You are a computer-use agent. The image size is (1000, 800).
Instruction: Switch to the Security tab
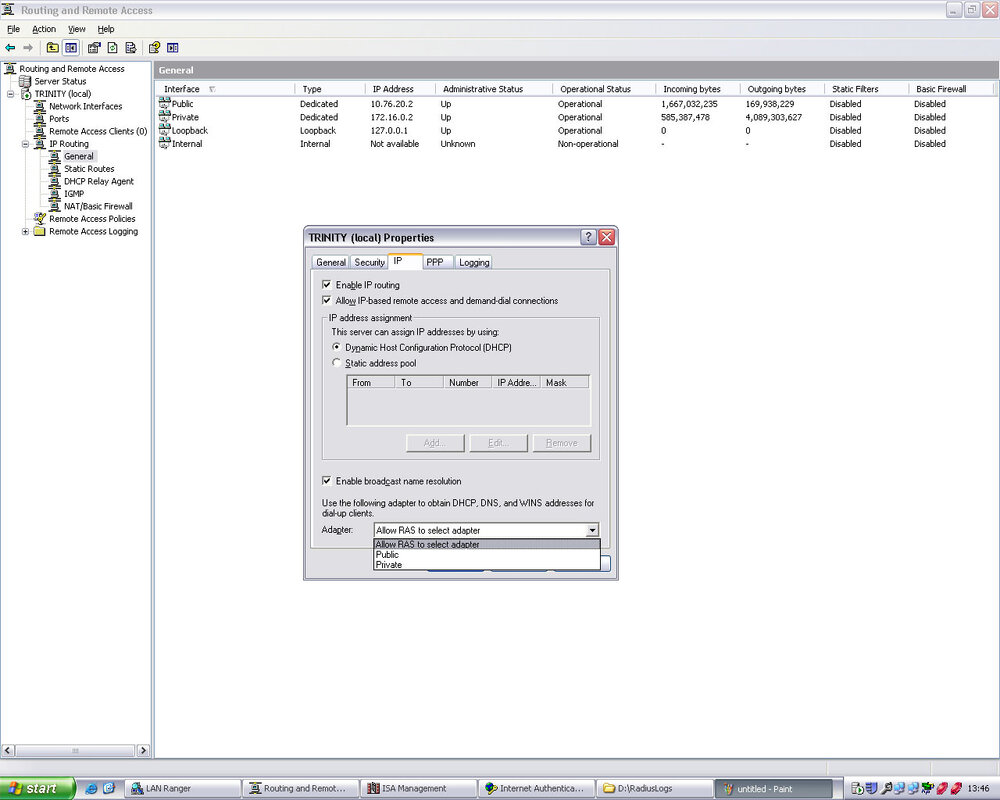tap(369, 262)
